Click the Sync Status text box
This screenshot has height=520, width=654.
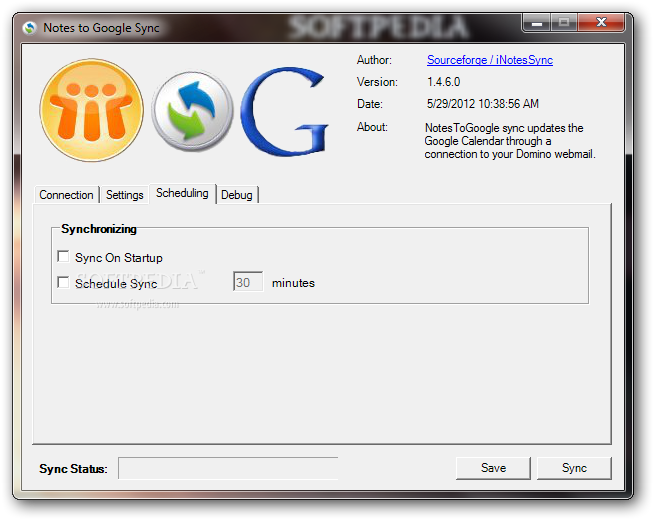pyautogui.click(x=228, y=468)
